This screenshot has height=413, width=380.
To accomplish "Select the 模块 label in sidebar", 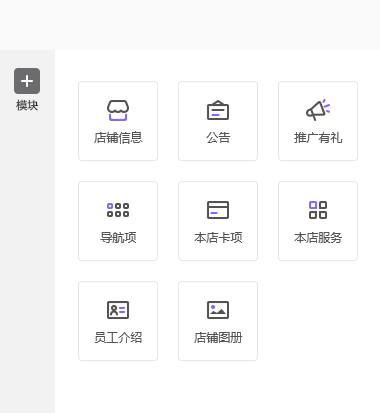I will 27,105.
